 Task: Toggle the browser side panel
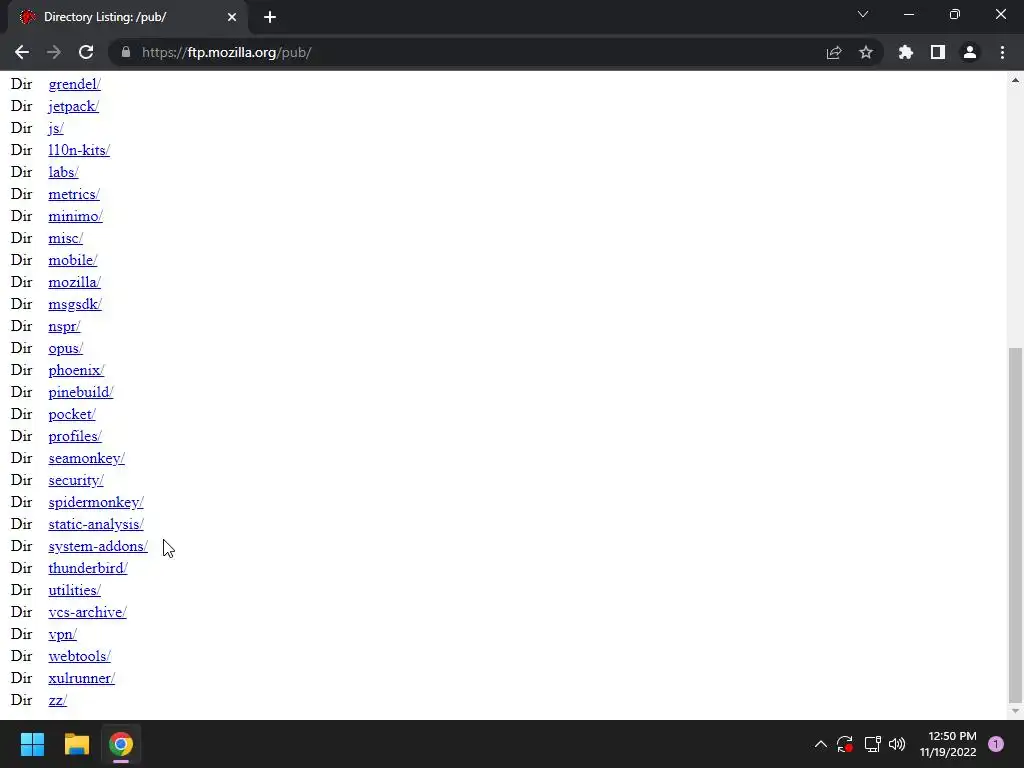pyautogui.click(x=938, y=52)
